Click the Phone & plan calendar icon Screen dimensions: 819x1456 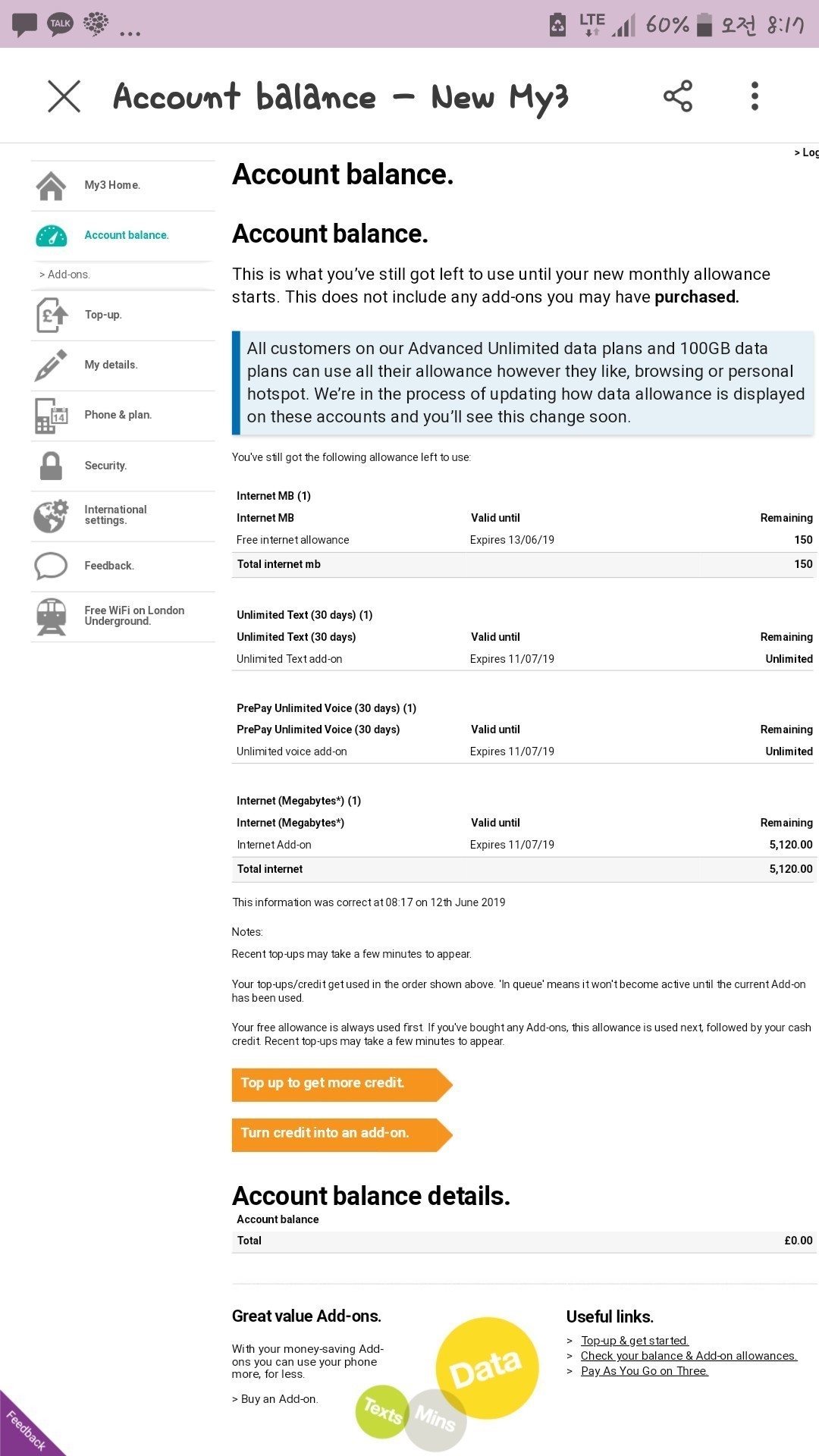click(51, 416)
